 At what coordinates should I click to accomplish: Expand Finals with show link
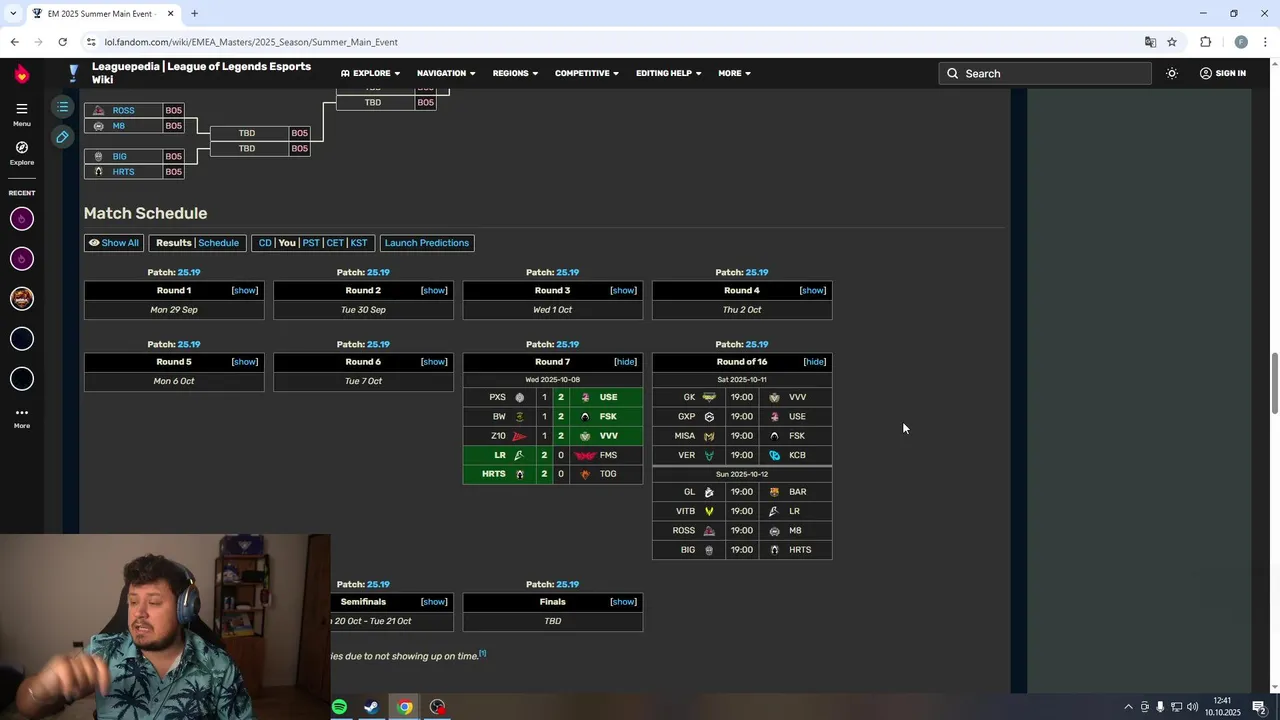623,602
